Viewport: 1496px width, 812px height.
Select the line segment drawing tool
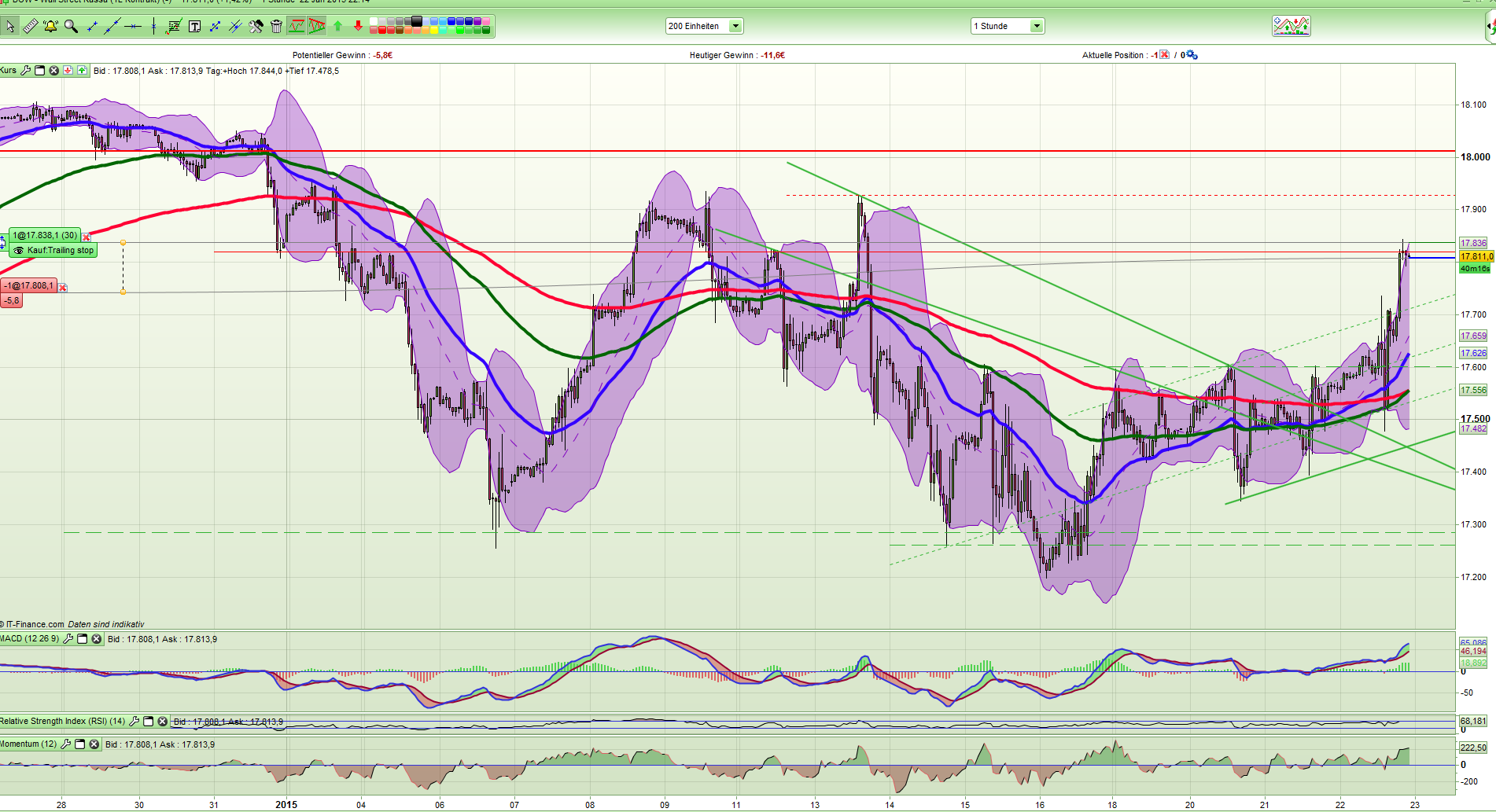(x=92, y=27)
